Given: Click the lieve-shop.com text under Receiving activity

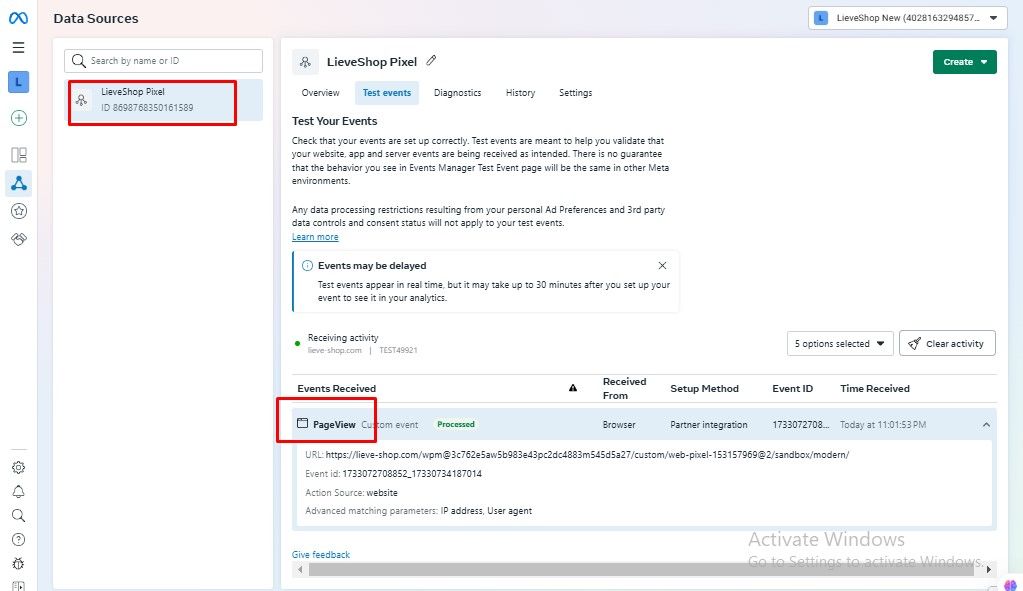Looking at the screenshot, I should point(335,350).
